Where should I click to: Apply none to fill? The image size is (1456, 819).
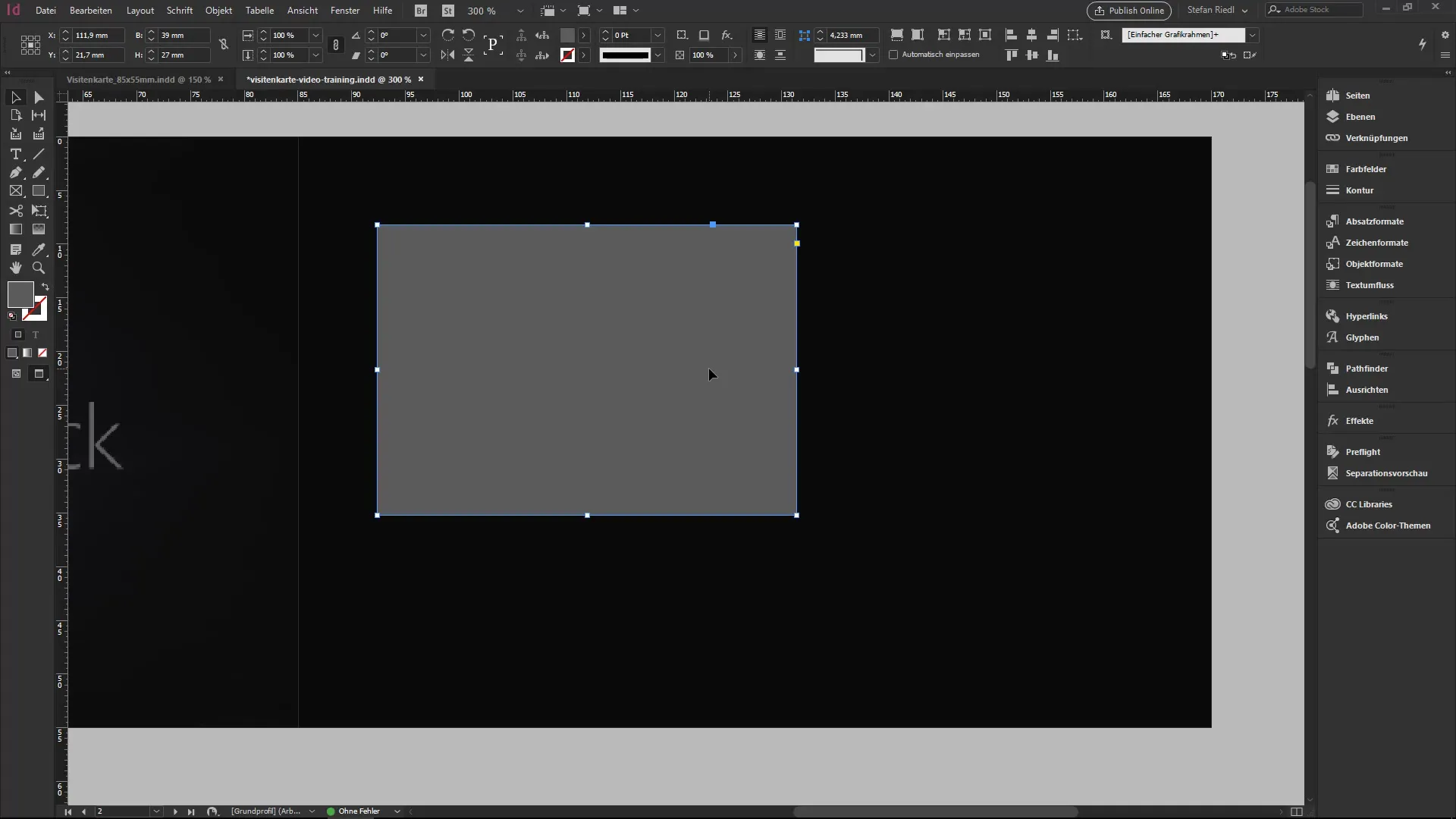(x=42, y=353)
